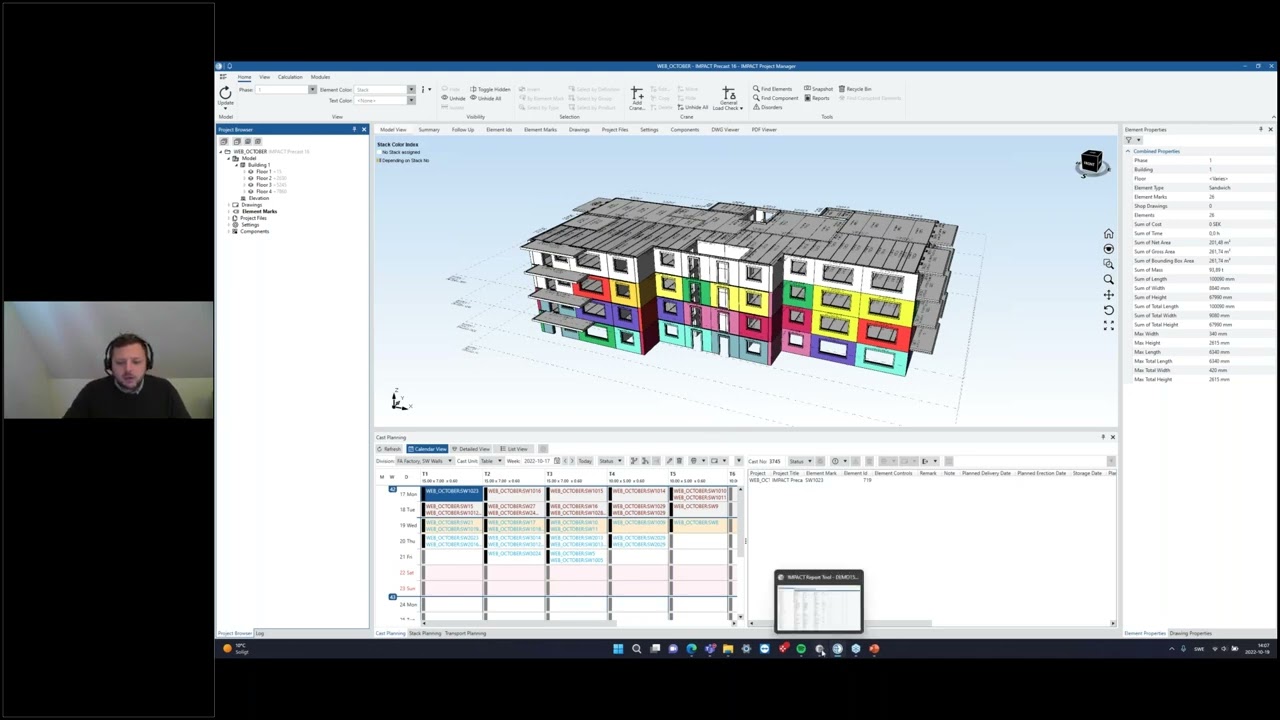
Task: Switch to the Drawing Properties tab
Action: click(x=1191, y=633)
